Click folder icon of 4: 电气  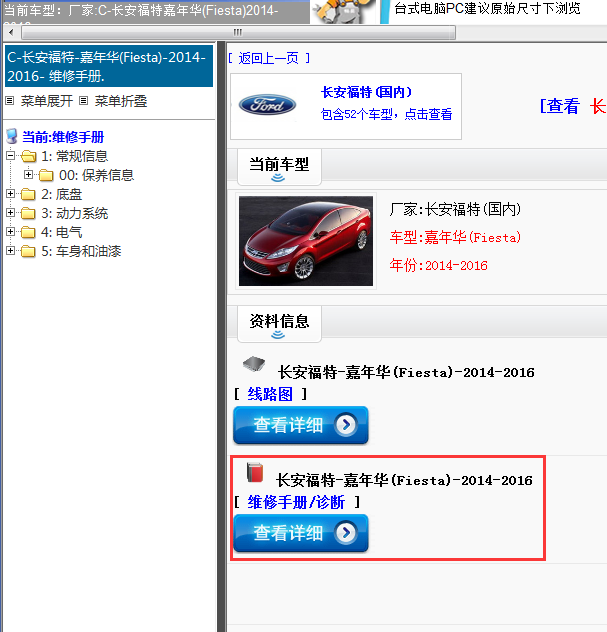28,232
